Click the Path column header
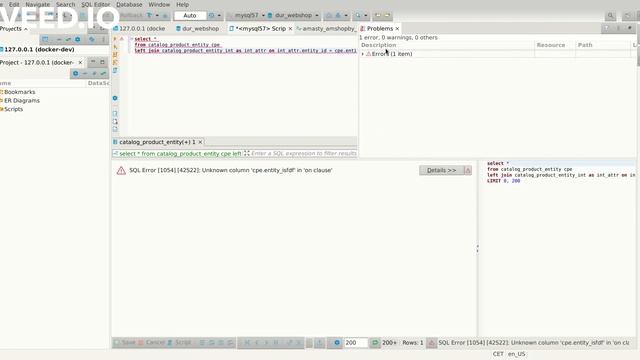The width and height of the screenshot is (640, 360). pyautogui.click(x=585, y=45)
